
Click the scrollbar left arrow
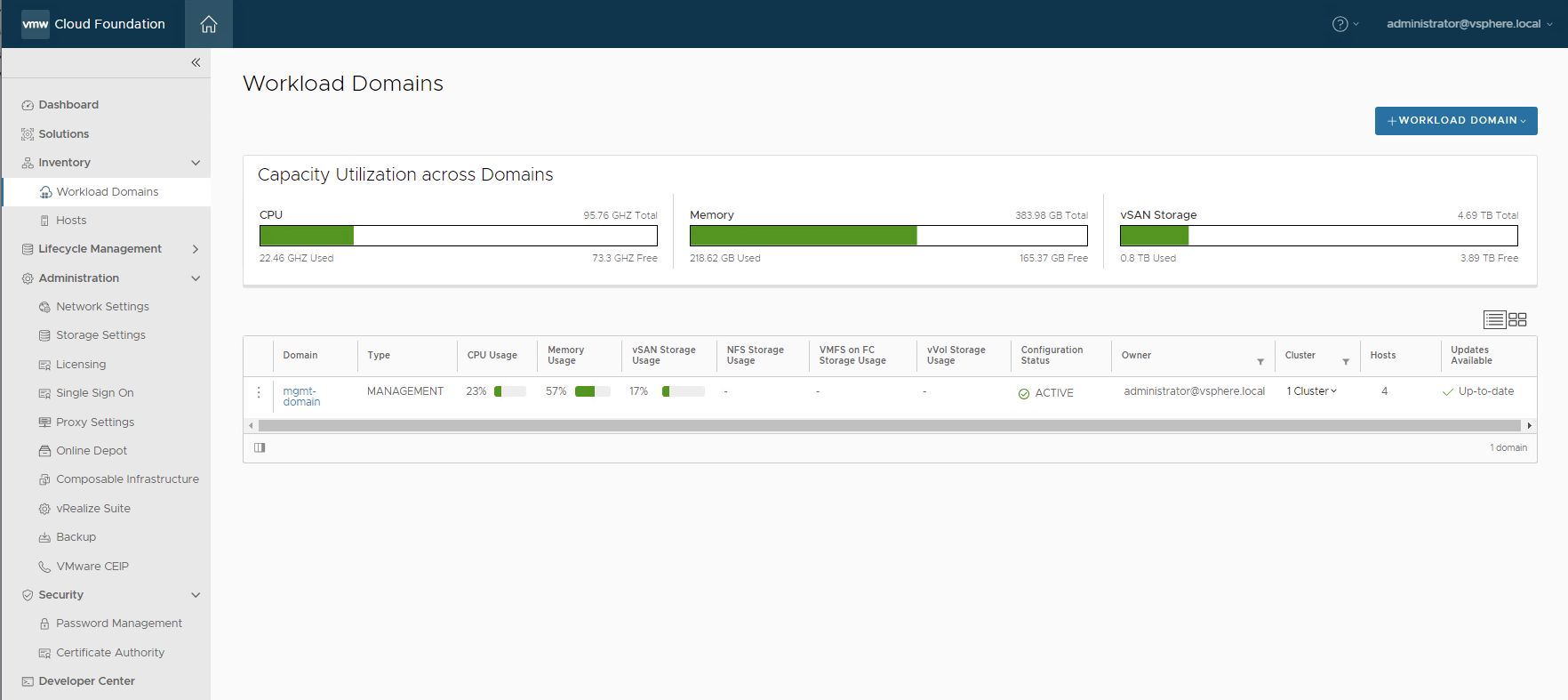click(x=251, y=426)
